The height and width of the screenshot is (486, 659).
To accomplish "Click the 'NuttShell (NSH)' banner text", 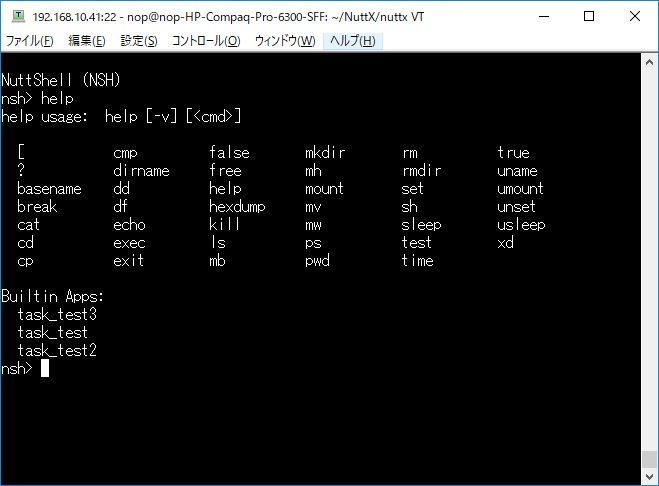I will 61,80.
